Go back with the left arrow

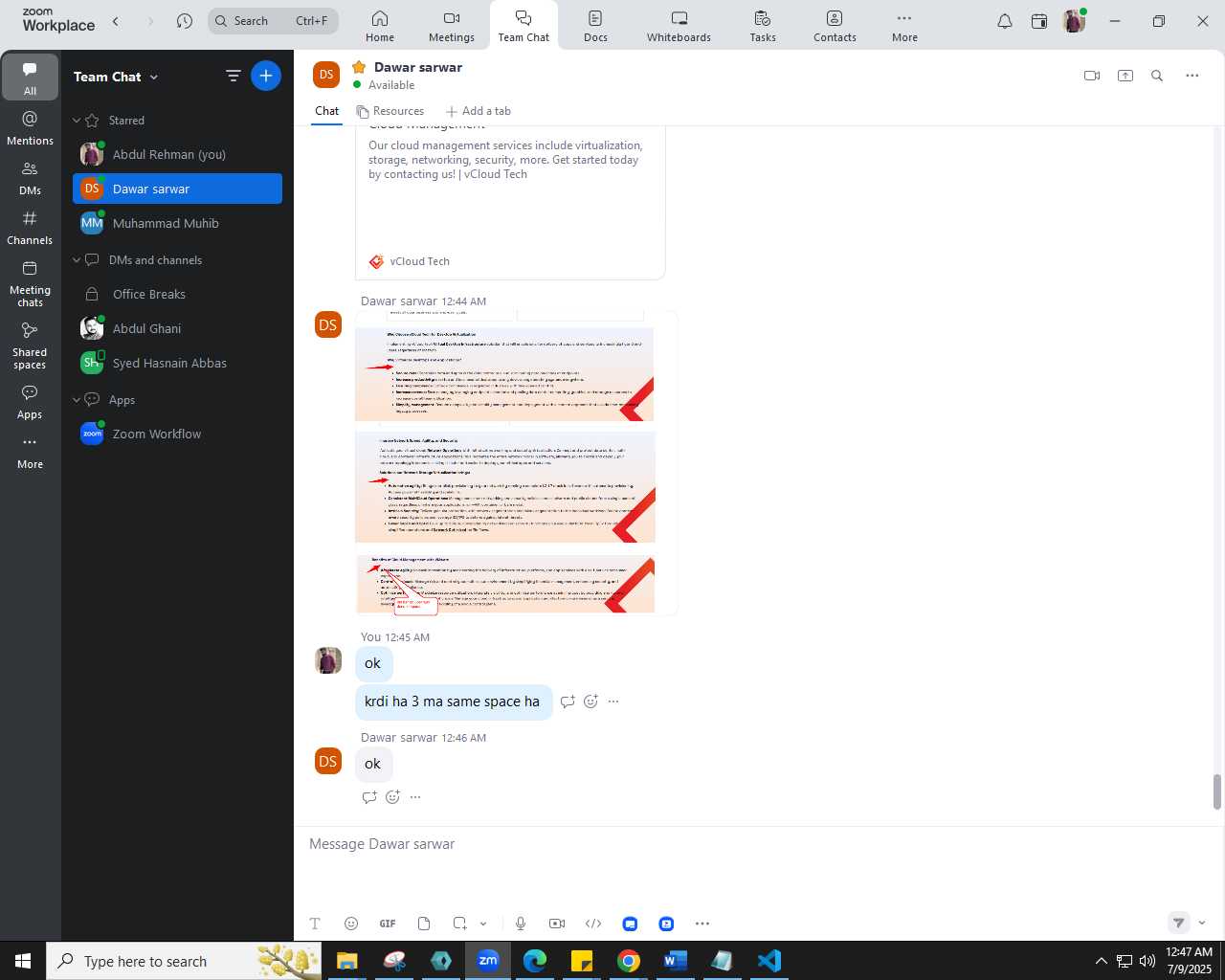[x=116, y=21]
